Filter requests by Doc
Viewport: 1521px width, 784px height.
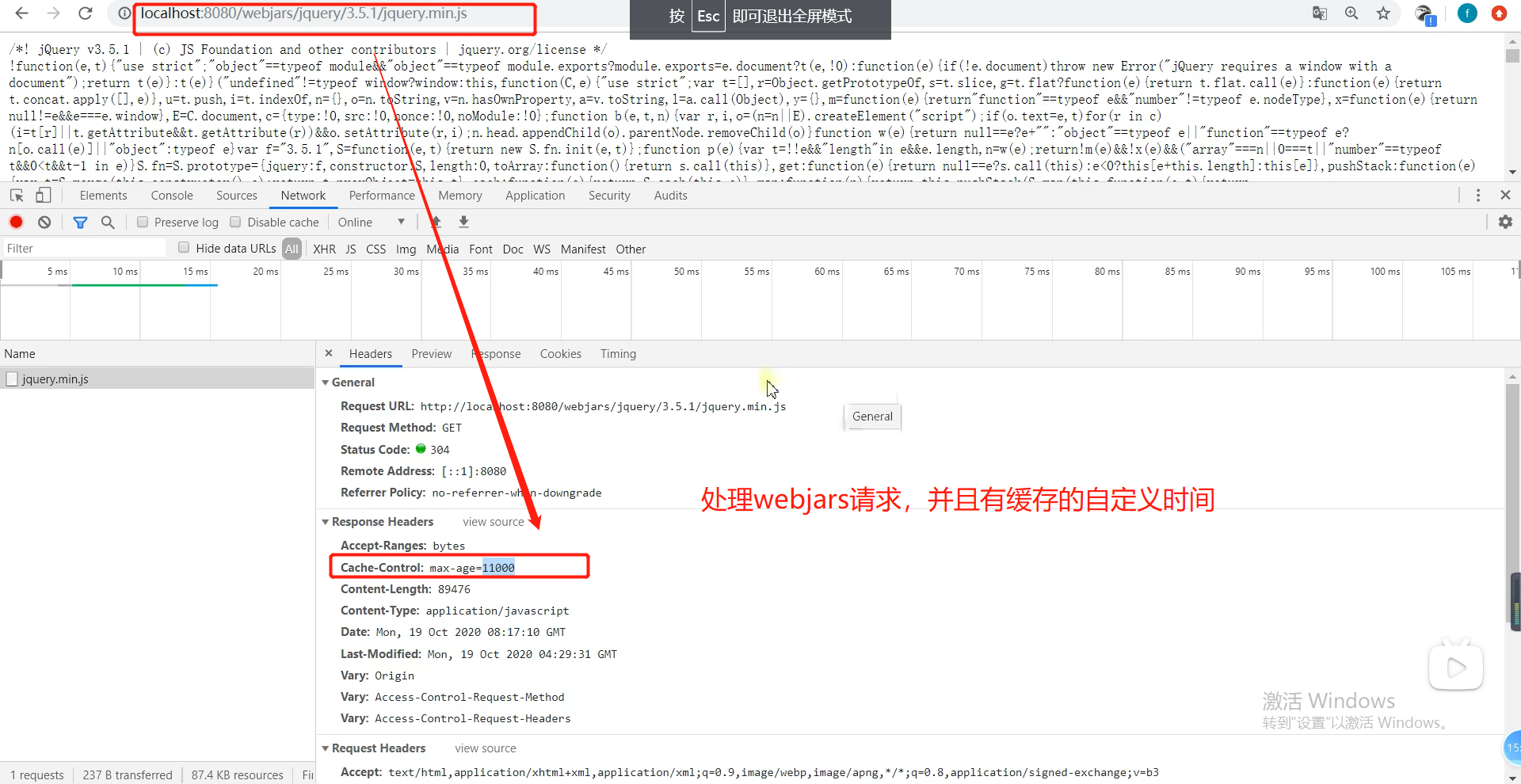tap(513, 249)
